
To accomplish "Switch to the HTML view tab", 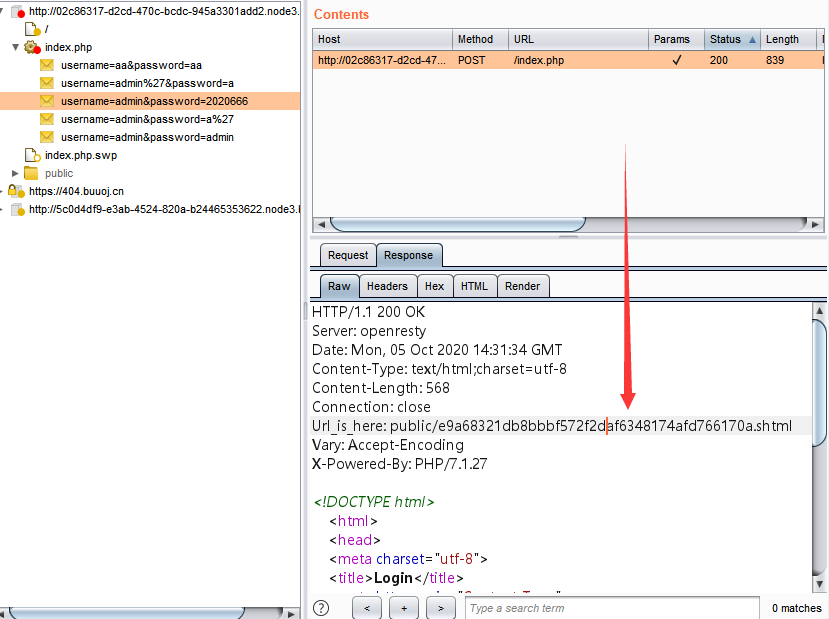I will (474, 286).
